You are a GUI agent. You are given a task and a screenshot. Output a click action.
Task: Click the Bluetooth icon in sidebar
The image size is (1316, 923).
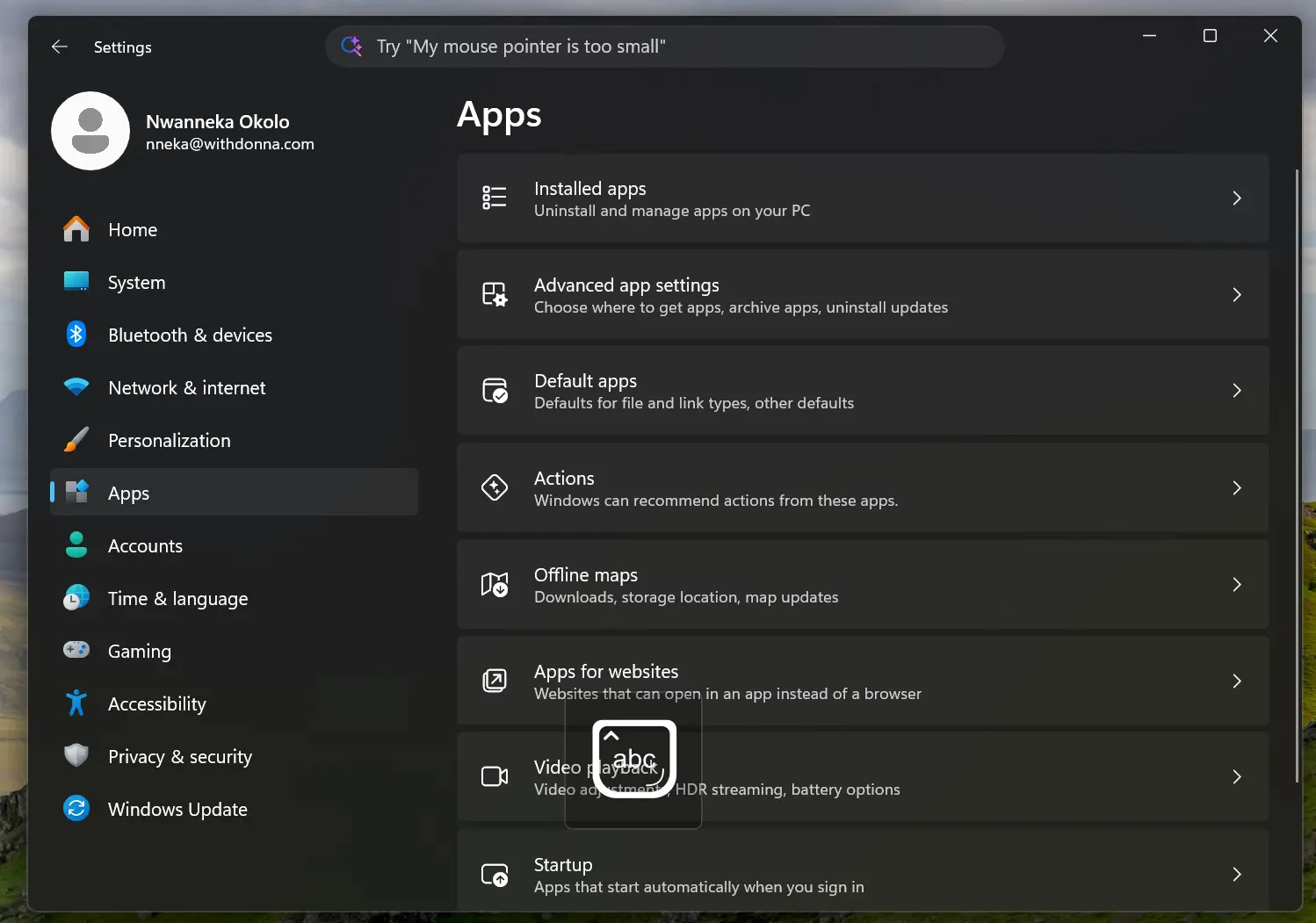click(76, 335)
